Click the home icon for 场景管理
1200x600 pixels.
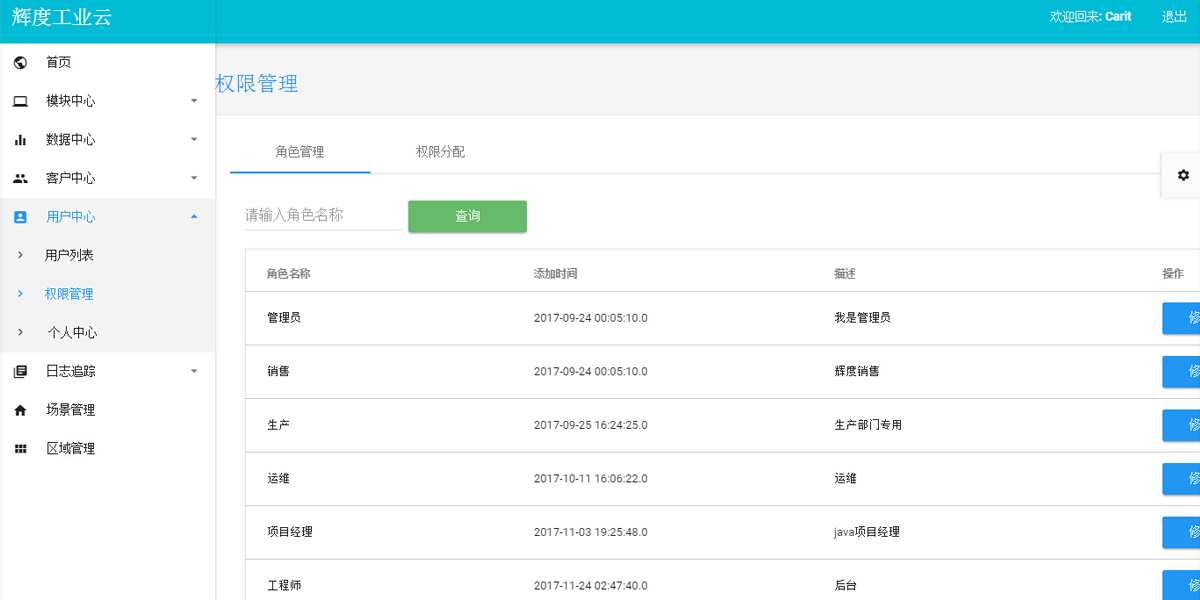[20, 410]
